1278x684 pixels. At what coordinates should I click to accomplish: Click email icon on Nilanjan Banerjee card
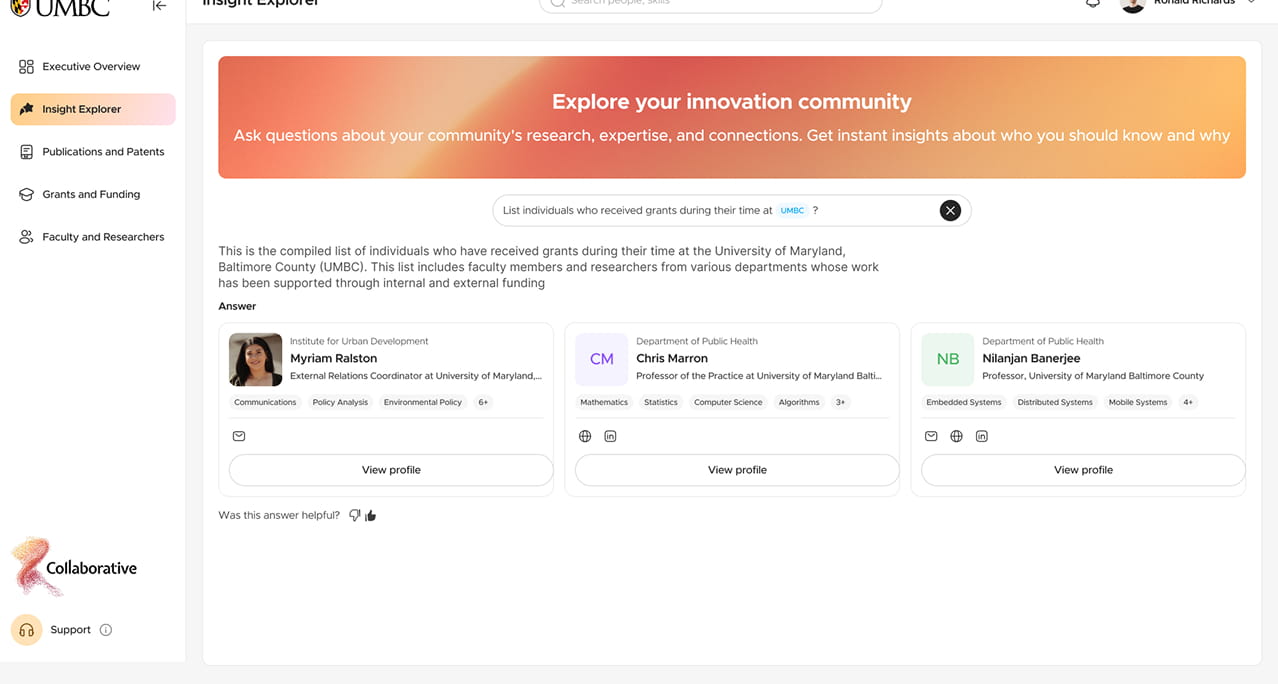(931, 436)
